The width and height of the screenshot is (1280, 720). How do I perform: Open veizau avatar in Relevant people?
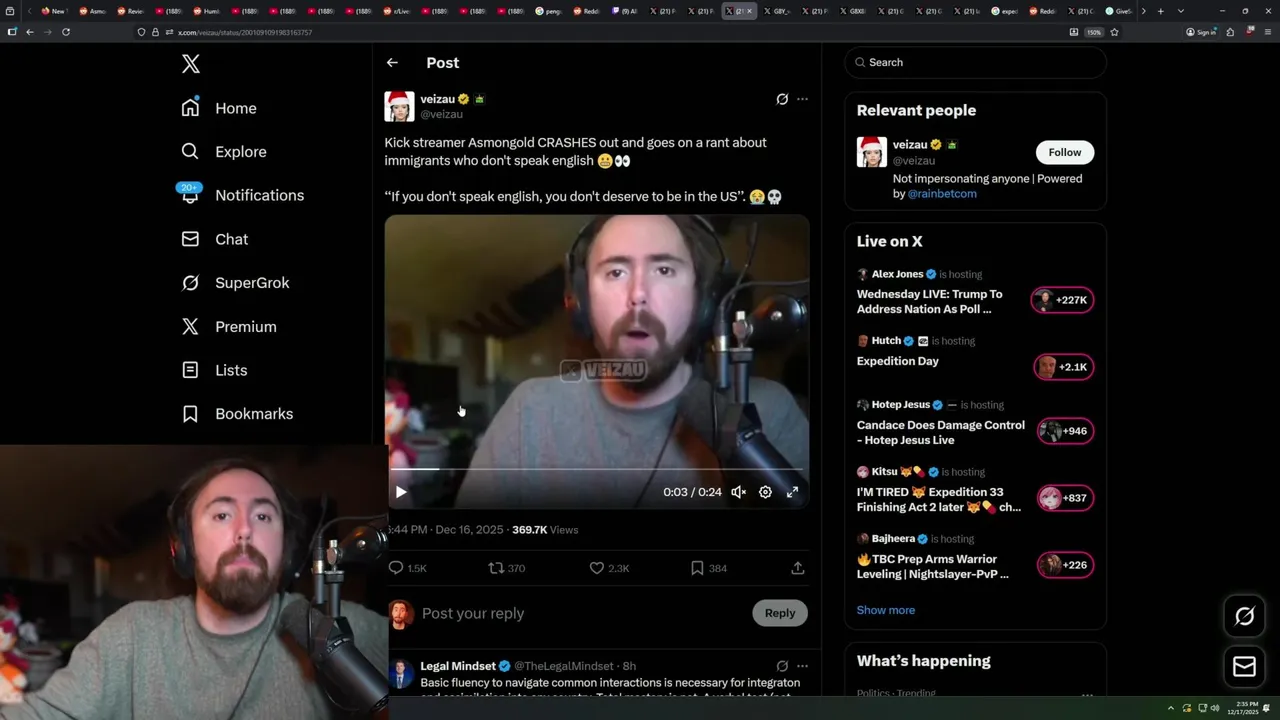pos(872,152)
